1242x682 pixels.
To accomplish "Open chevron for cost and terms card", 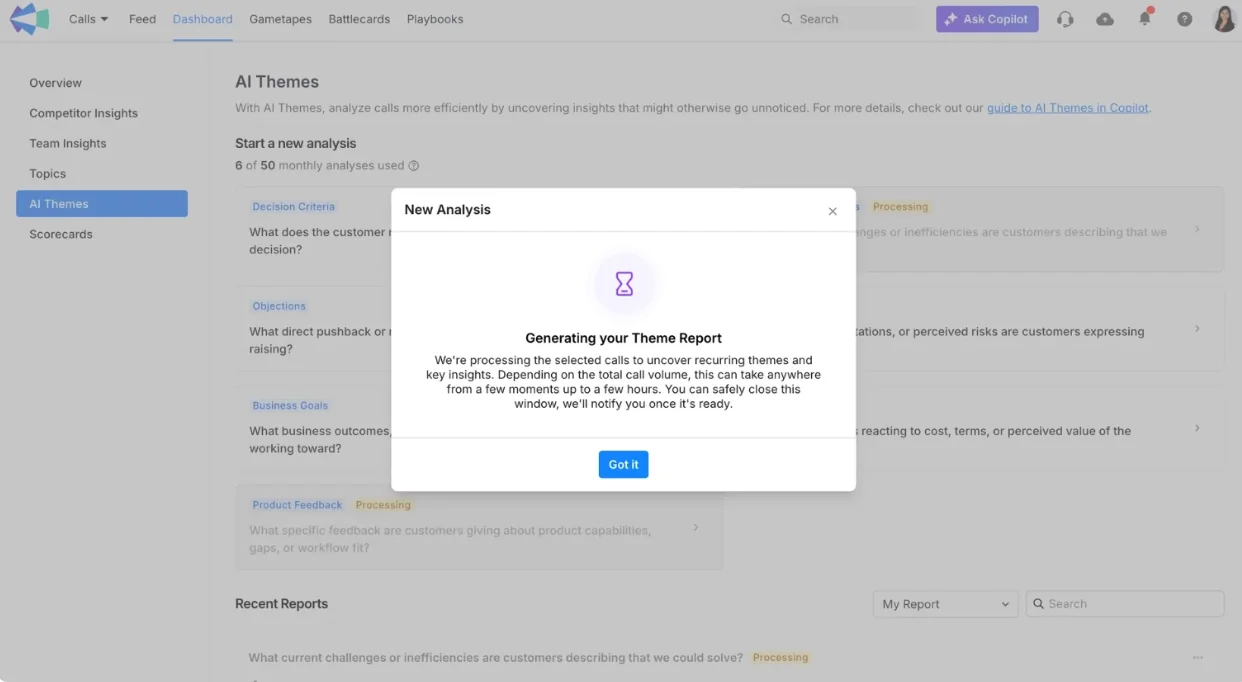I will [1197, 428].
